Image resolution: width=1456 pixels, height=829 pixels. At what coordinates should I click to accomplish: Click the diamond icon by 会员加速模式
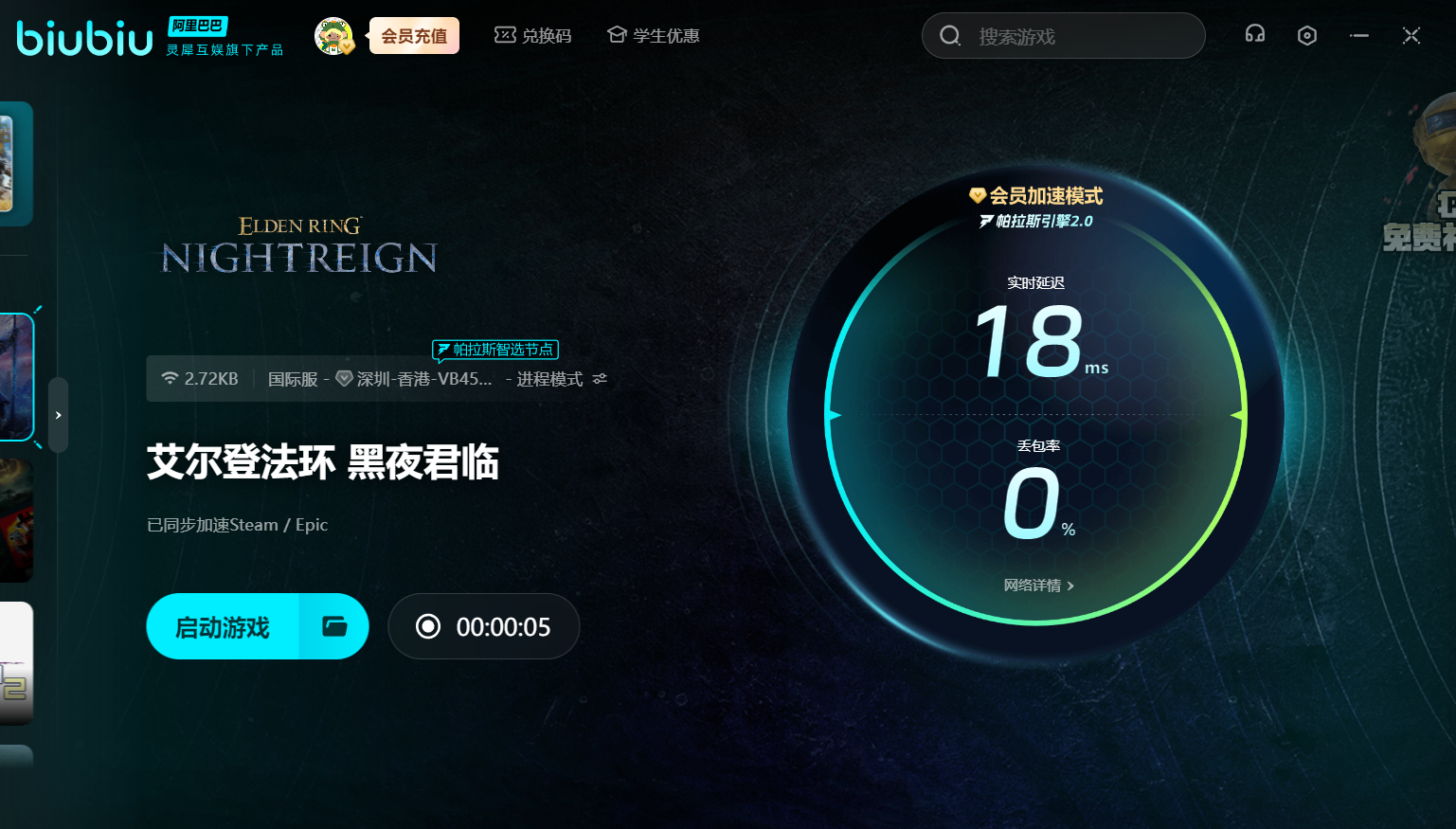click(x=977, y=196)
